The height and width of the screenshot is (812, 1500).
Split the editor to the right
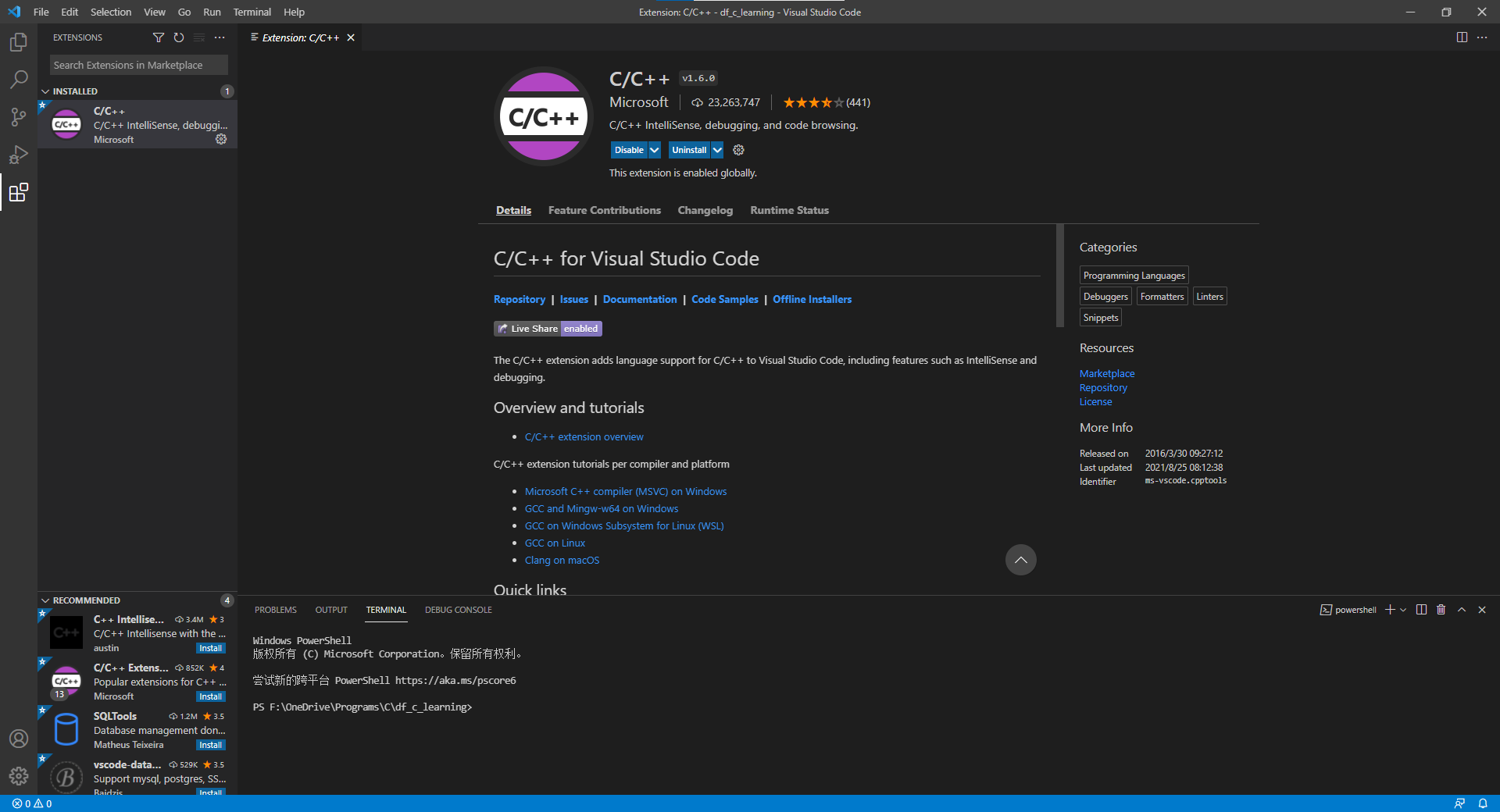[1462, 37]
